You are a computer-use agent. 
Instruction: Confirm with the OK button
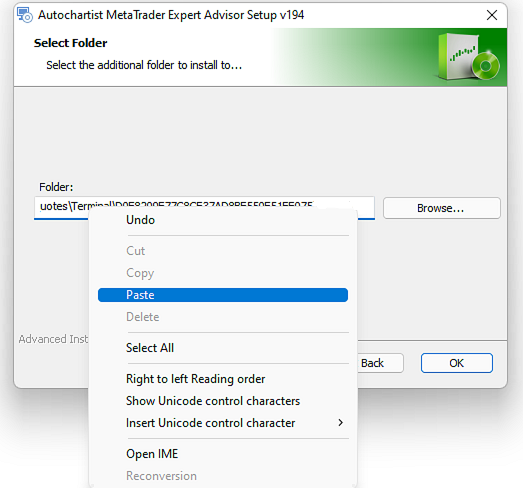pos(457,363)
